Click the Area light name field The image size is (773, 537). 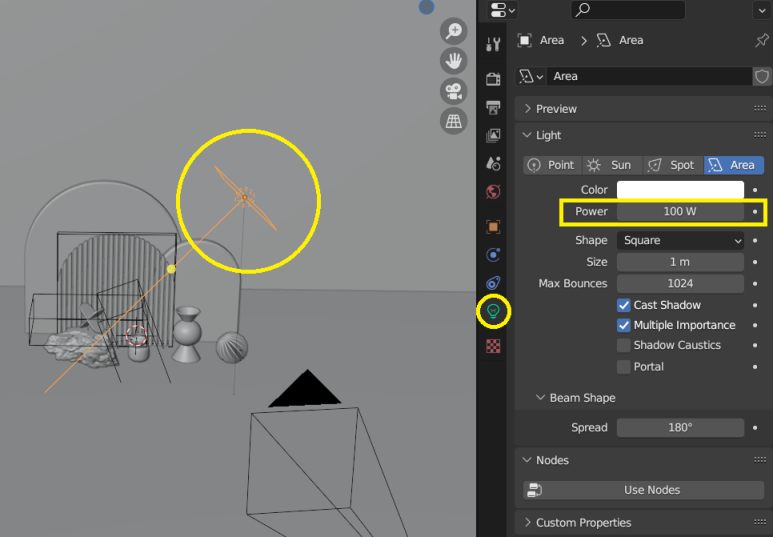tap(649, 76)
